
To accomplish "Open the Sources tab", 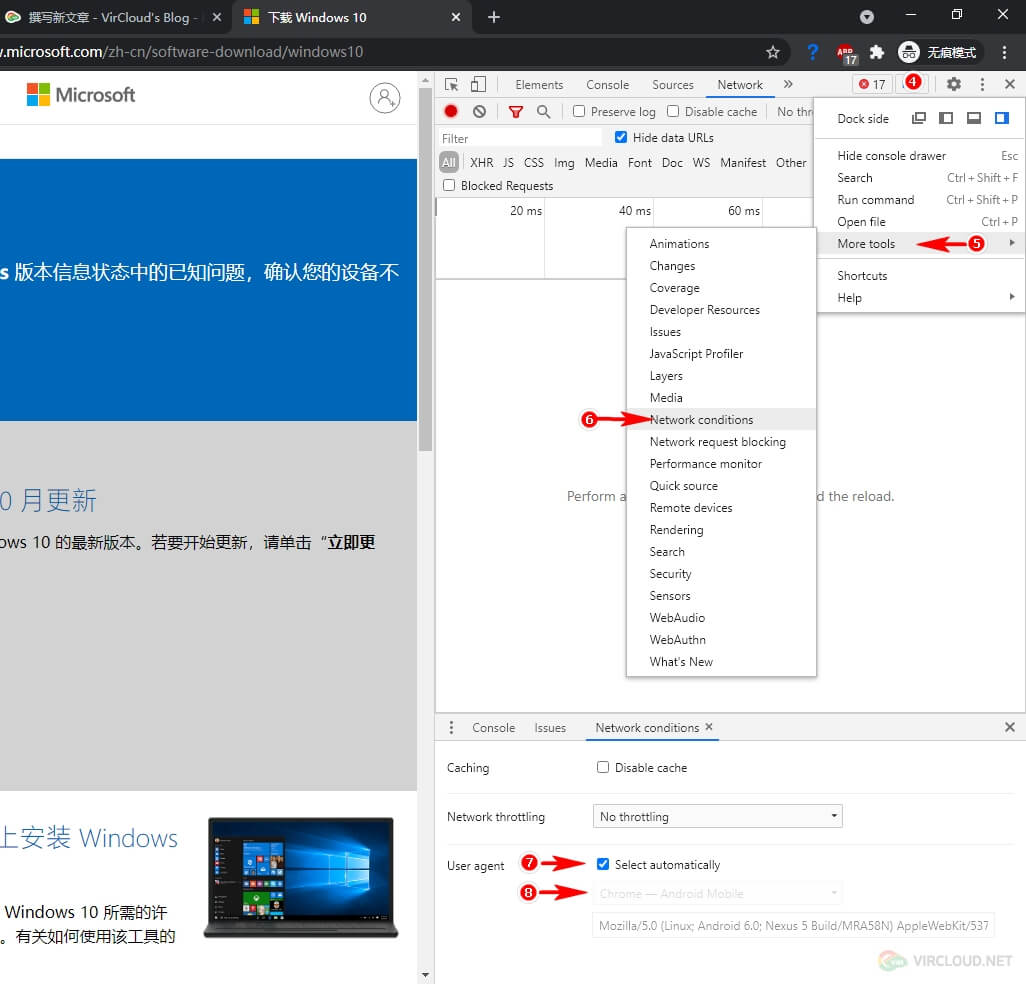I will [673, 84].
